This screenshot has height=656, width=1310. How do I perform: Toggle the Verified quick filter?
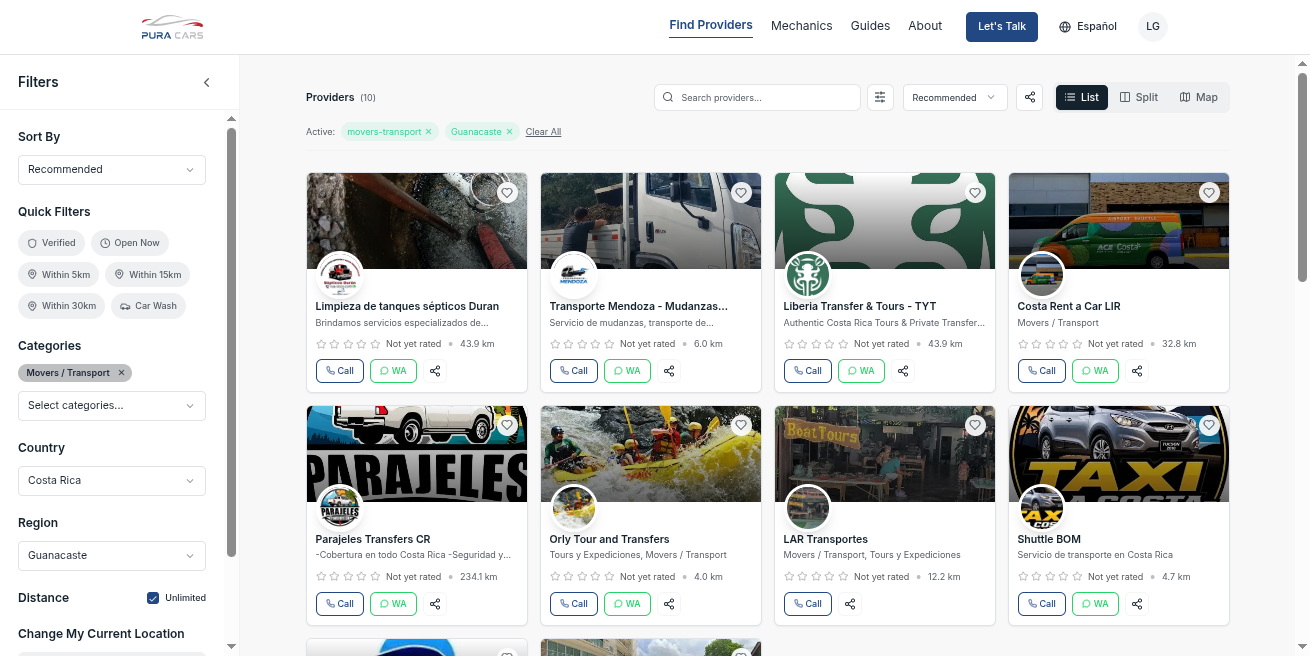pos(52,243)
